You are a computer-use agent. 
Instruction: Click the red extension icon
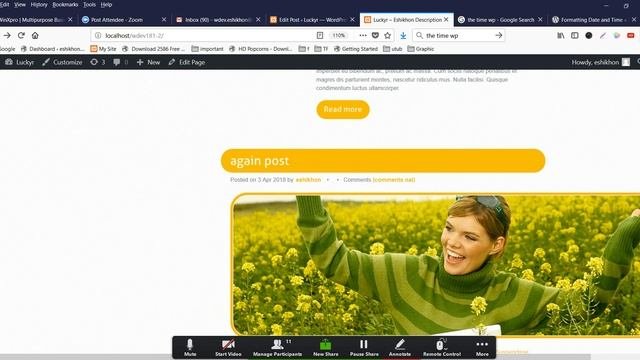pos(631,36)
